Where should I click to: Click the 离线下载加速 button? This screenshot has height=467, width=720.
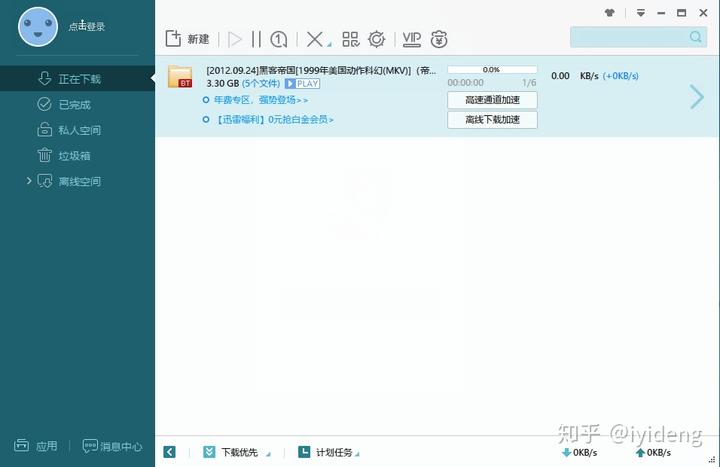492,120
